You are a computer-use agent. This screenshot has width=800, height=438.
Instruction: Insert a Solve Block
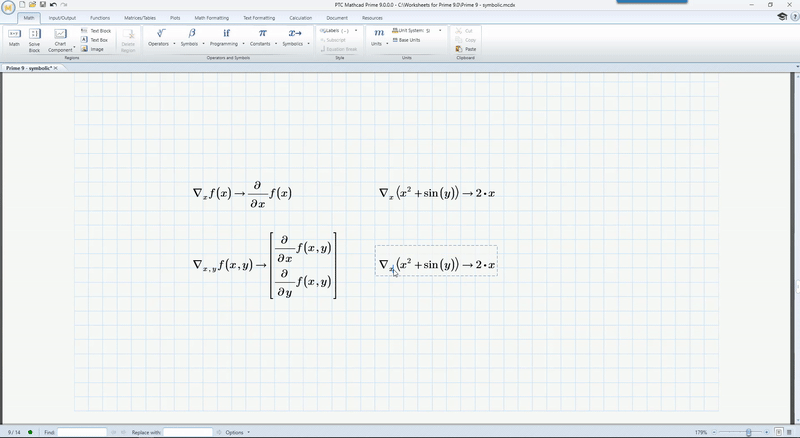tap(35, 38)
